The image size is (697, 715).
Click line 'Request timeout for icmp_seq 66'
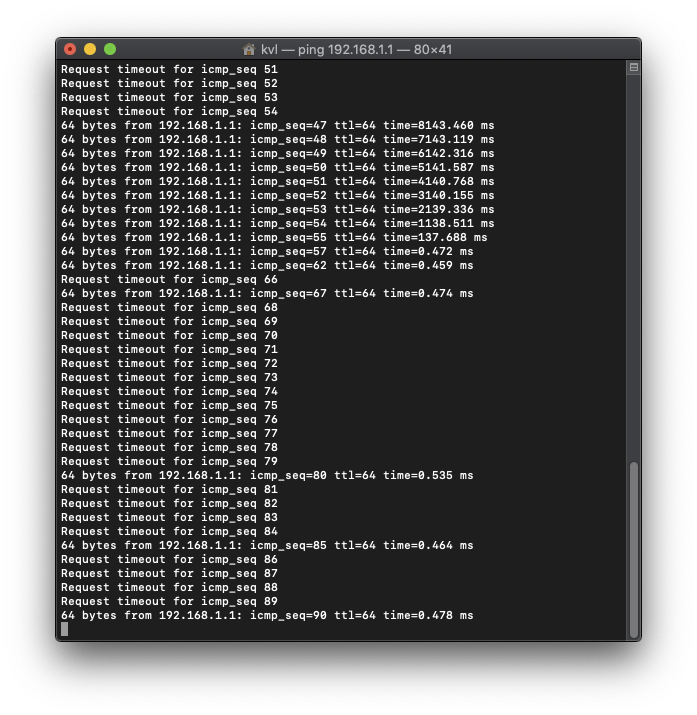pyautogui.click(x=169, y=280)
